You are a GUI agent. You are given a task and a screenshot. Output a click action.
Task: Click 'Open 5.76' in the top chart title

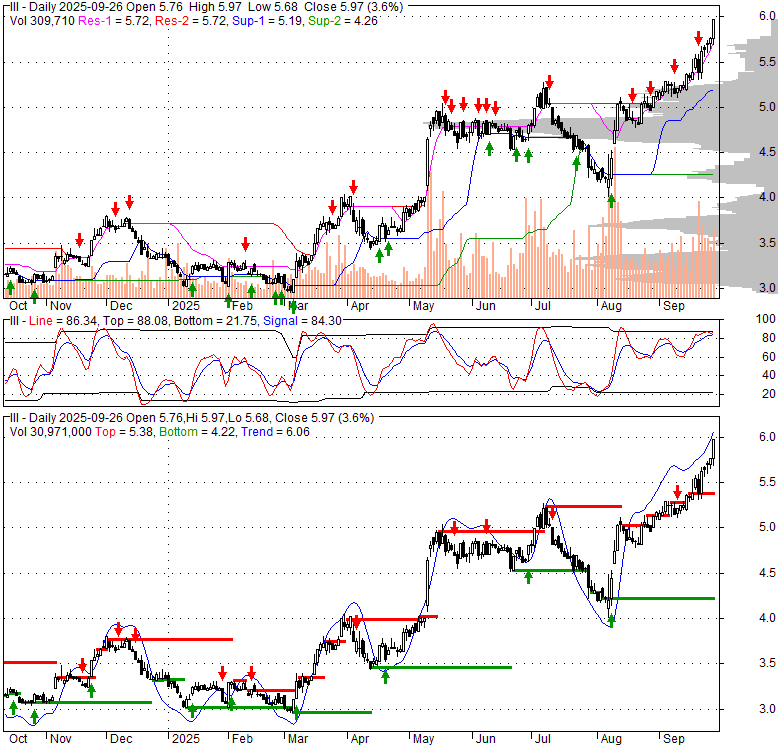(155, 7)
